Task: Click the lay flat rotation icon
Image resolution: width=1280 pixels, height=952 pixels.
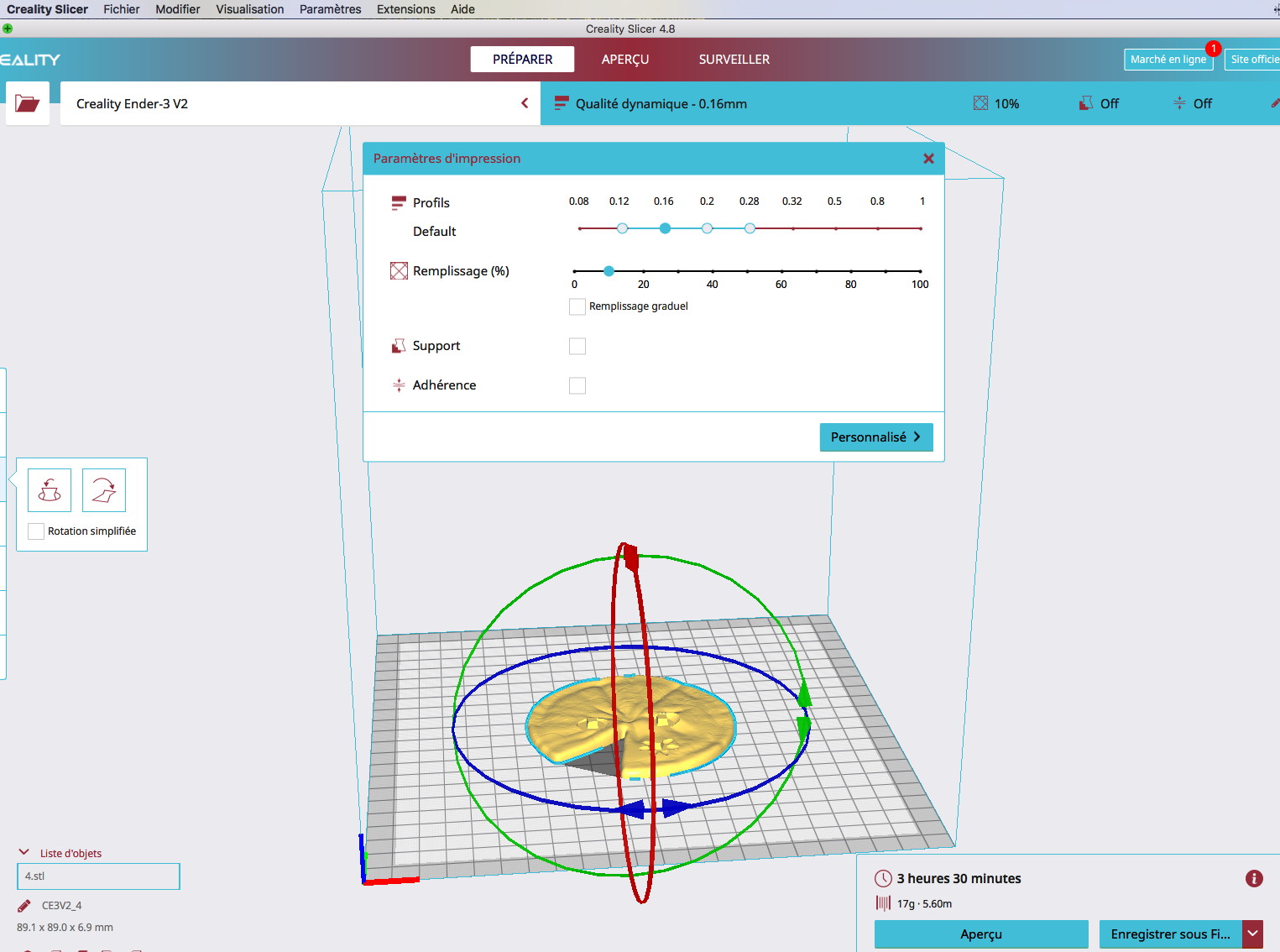Action: pos(104,490)
